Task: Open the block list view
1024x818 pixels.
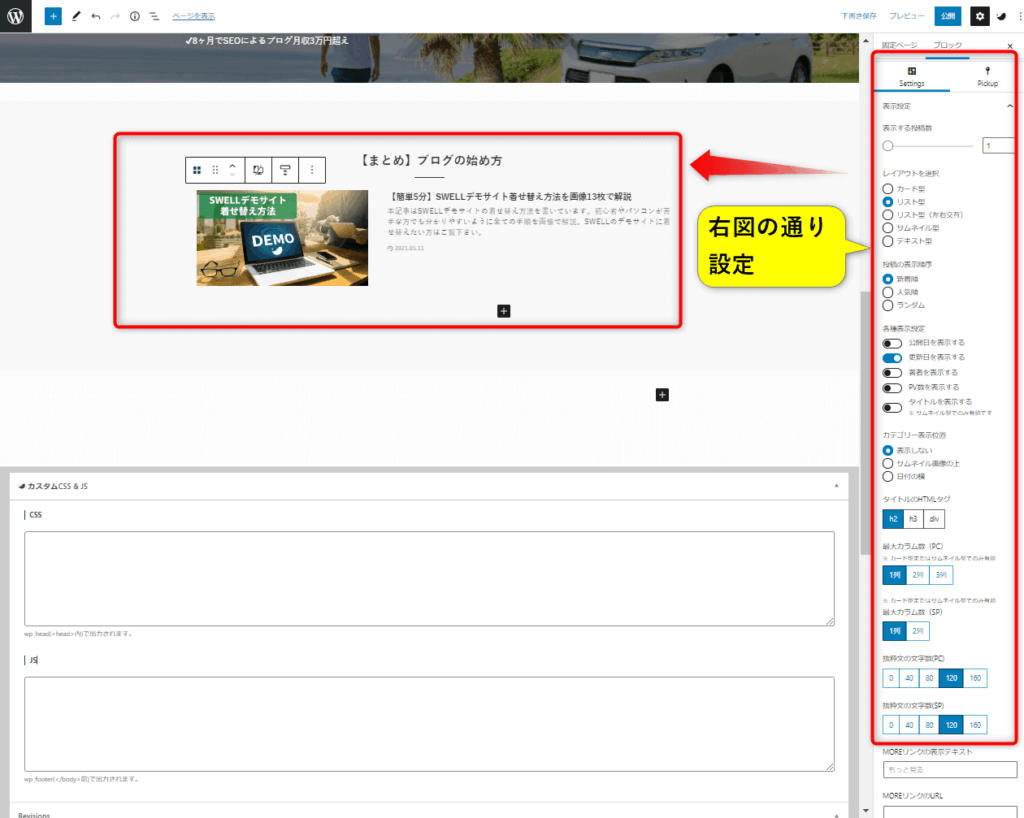Action: coord(154,16)
